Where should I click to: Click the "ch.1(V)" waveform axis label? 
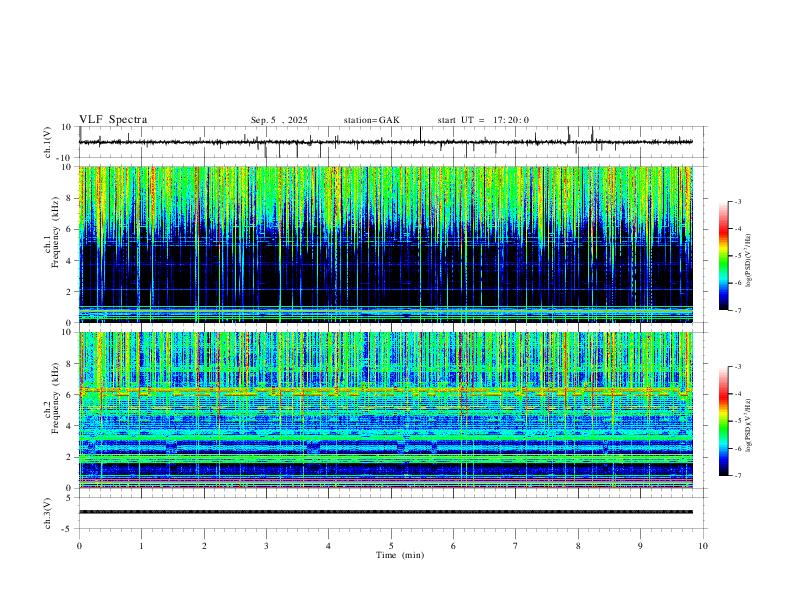[x=48, y=142]
